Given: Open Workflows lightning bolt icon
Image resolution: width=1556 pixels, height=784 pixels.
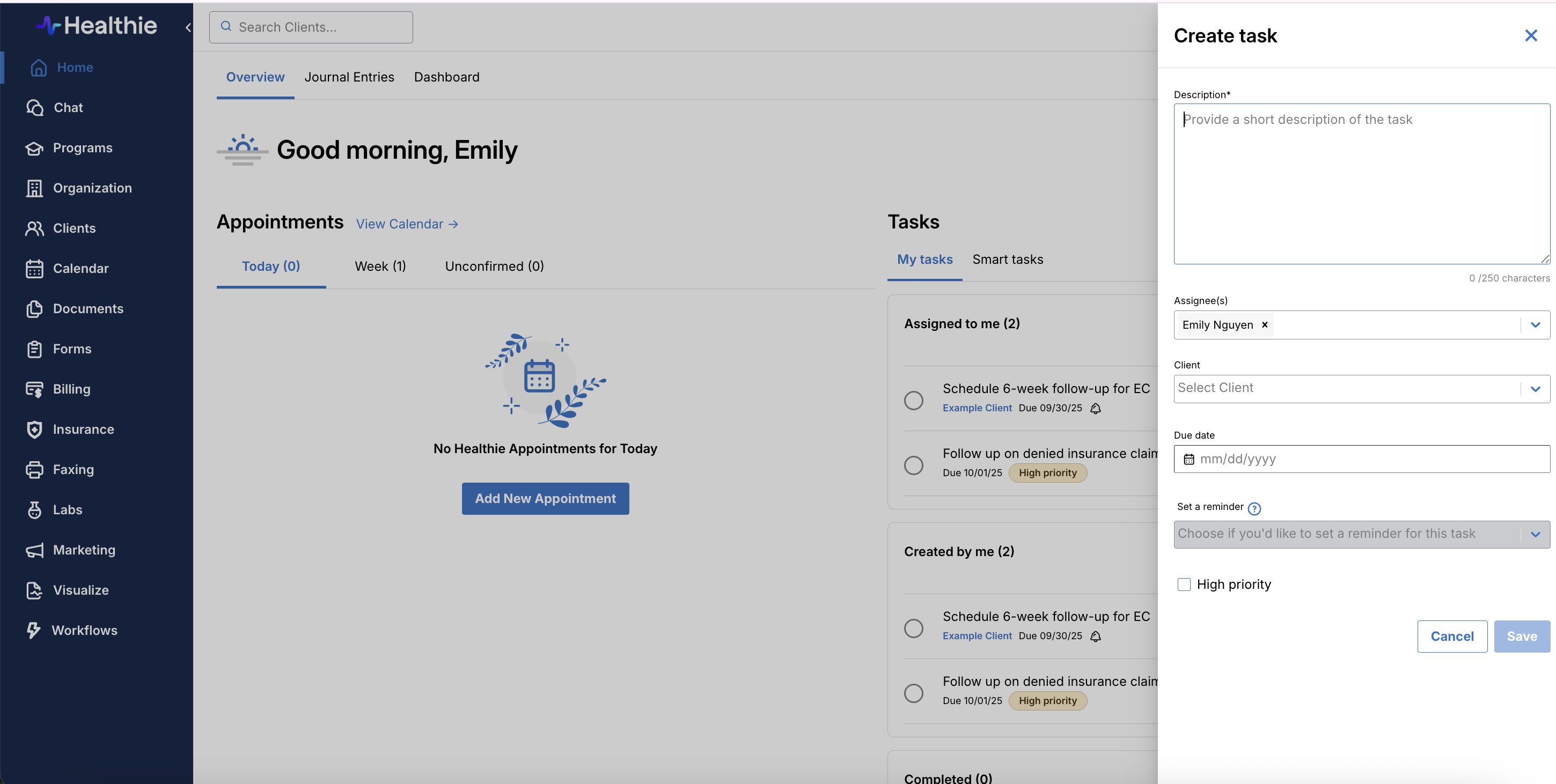Looking at the screenshot, I should point(33,630).
